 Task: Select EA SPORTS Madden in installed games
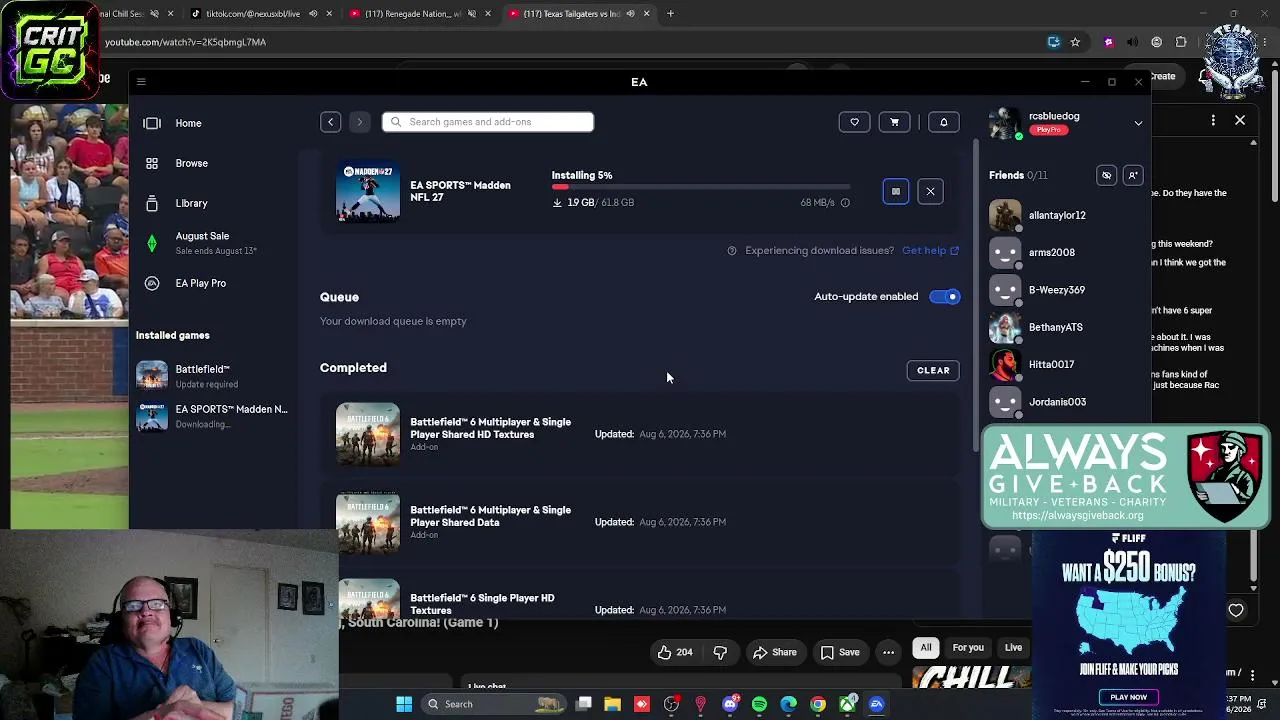click(x=214, y=416)
